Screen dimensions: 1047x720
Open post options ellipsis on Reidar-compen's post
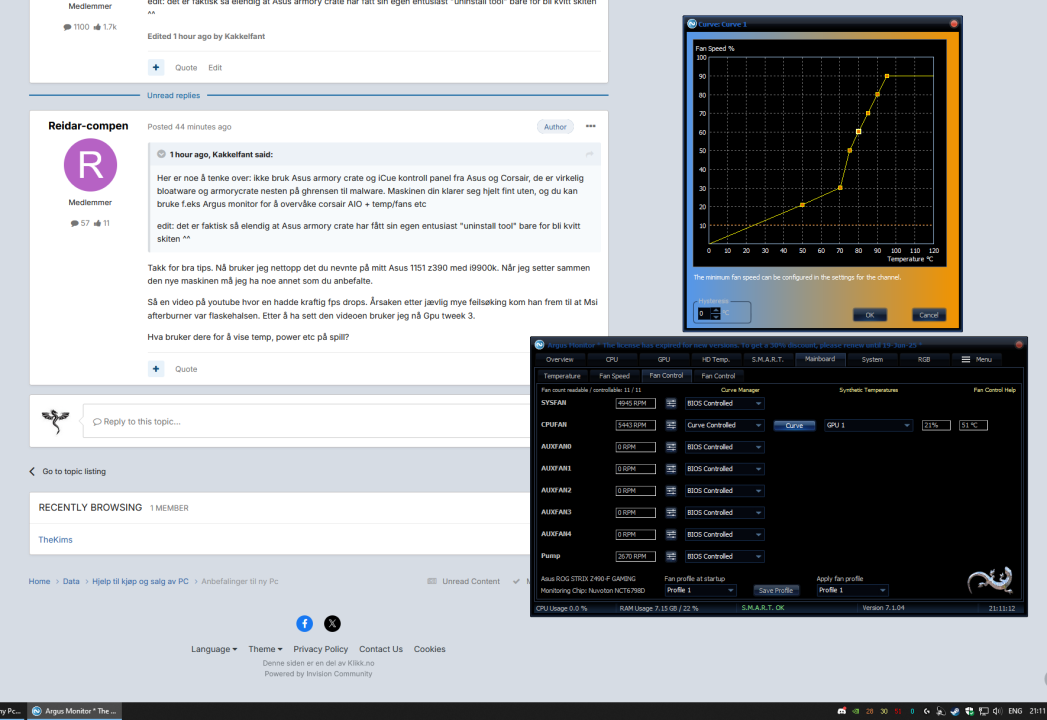point(590,126)
